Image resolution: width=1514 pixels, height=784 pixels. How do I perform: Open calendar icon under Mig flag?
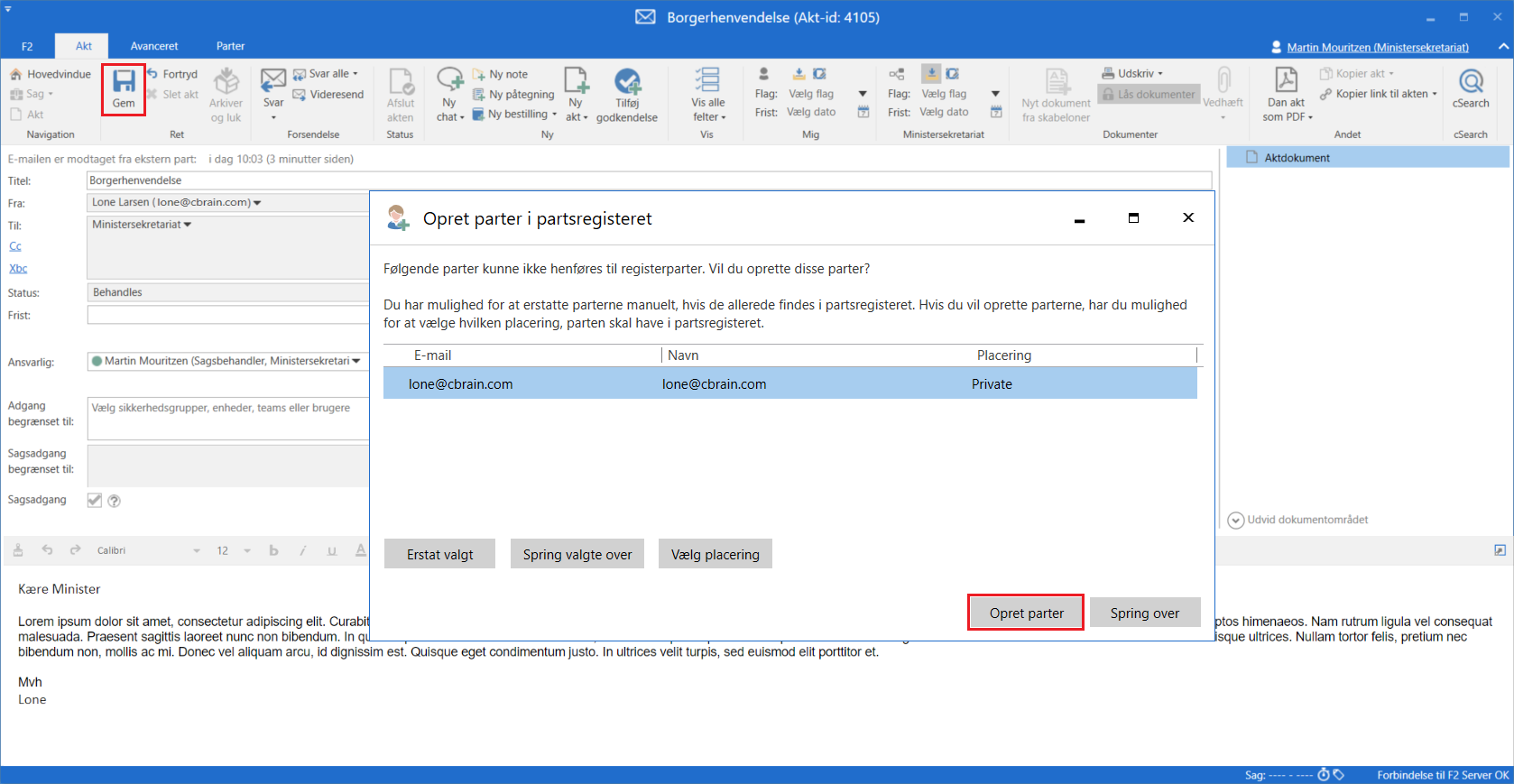point(863,112)
